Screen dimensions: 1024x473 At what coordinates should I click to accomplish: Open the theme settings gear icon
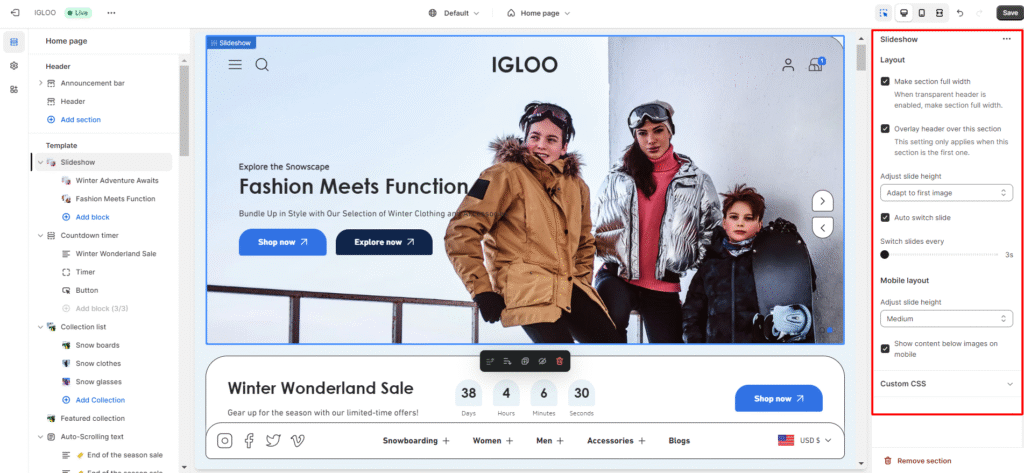[14, 65]
